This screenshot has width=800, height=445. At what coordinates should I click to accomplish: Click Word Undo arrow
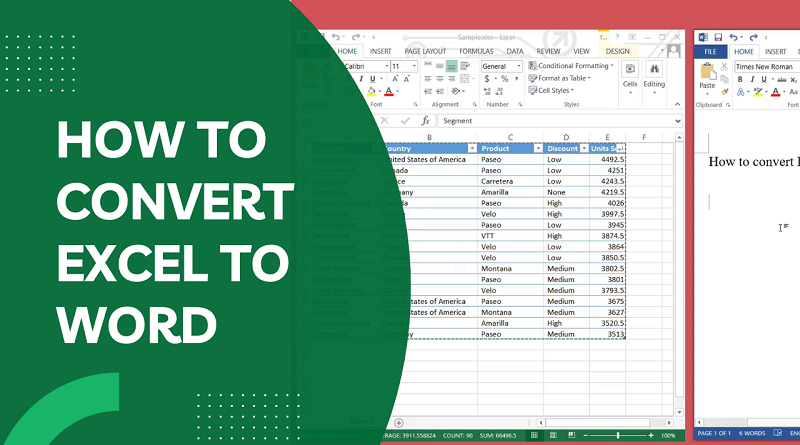[x=733, y=37]
